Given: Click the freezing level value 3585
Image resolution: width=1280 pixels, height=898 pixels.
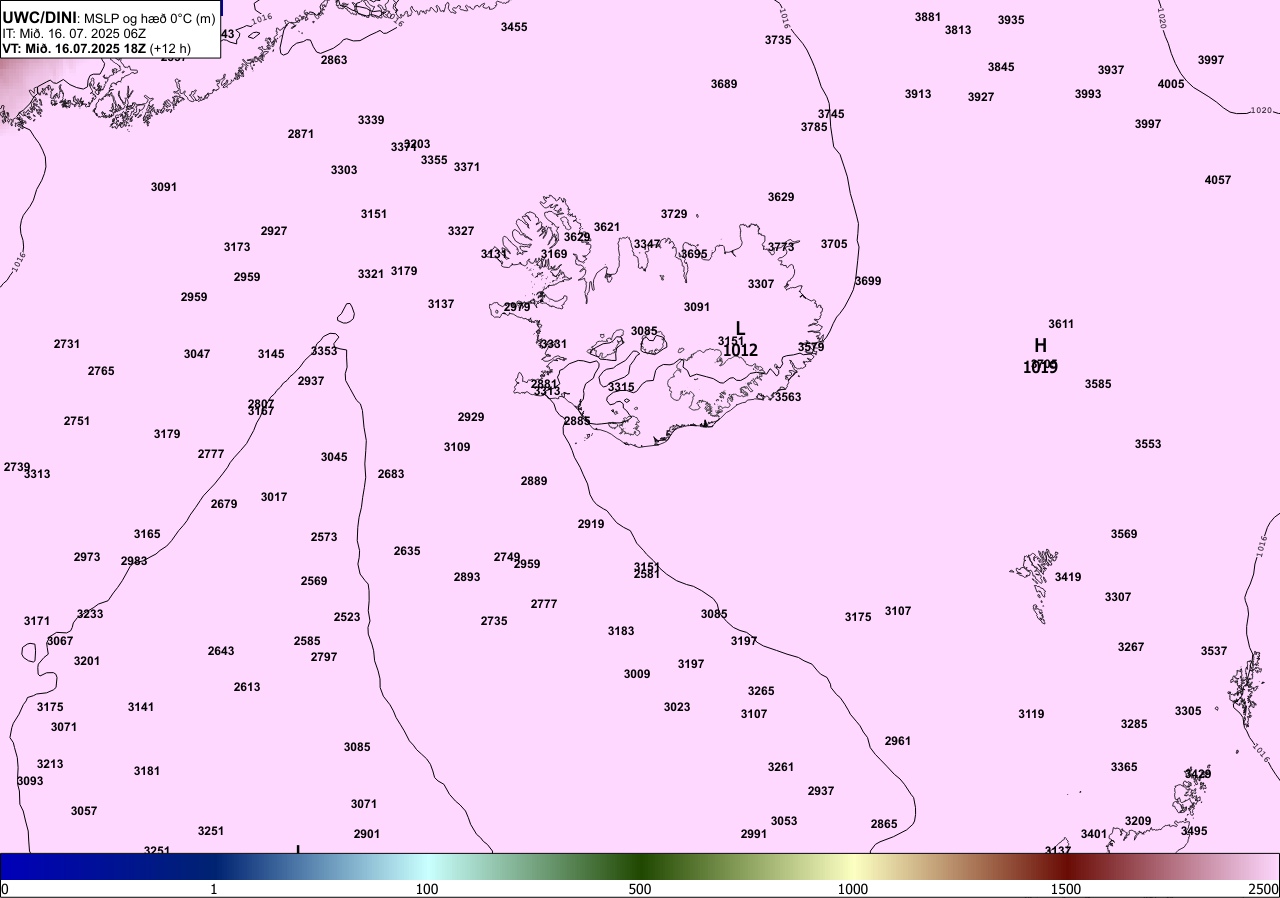Looking at the screenshot, I should [1098, 384].
